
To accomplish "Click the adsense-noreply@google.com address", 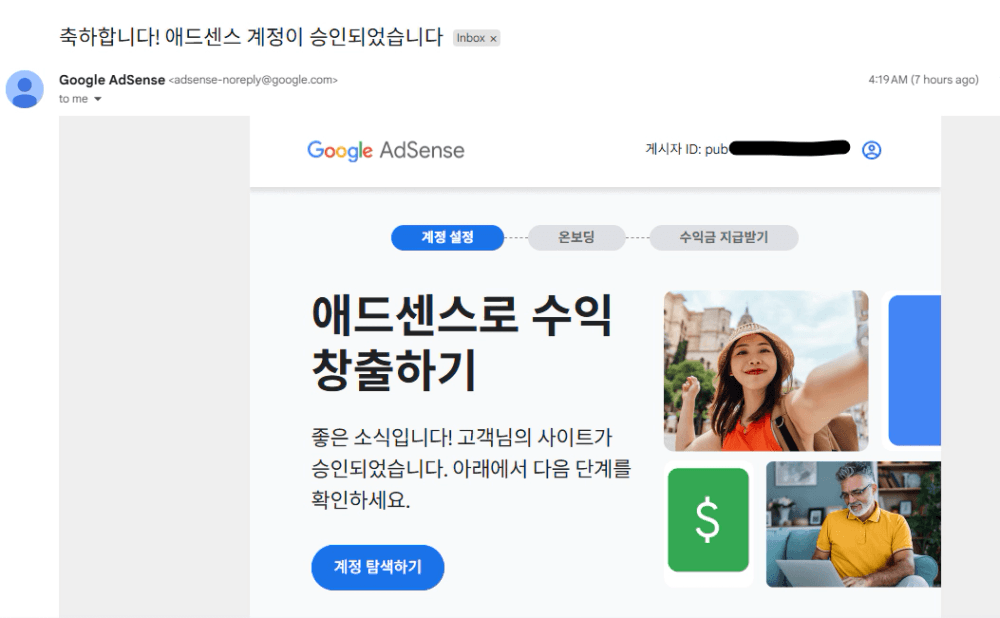I will click(253, 80).
